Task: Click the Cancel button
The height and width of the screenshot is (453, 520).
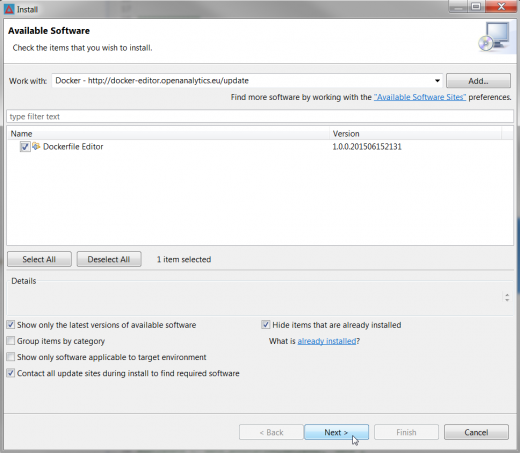Action: tap(476, 432)
